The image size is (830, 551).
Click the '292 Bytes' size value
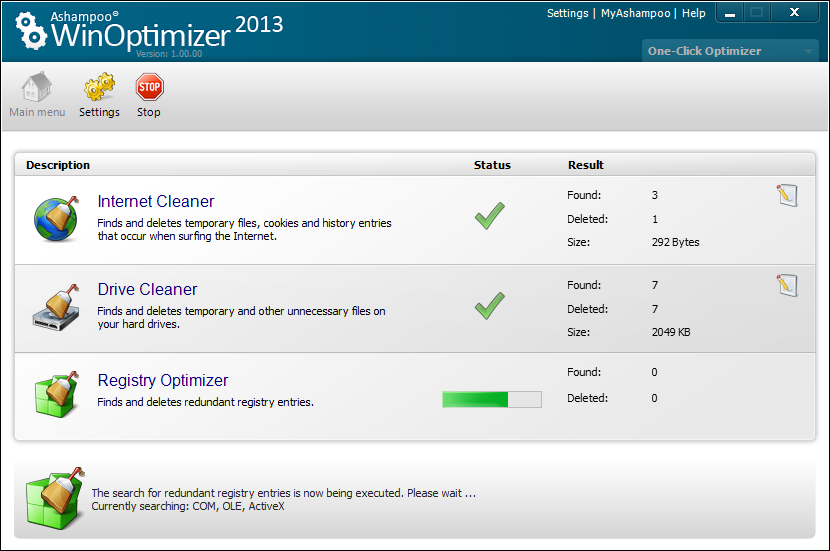click(675, 242)
